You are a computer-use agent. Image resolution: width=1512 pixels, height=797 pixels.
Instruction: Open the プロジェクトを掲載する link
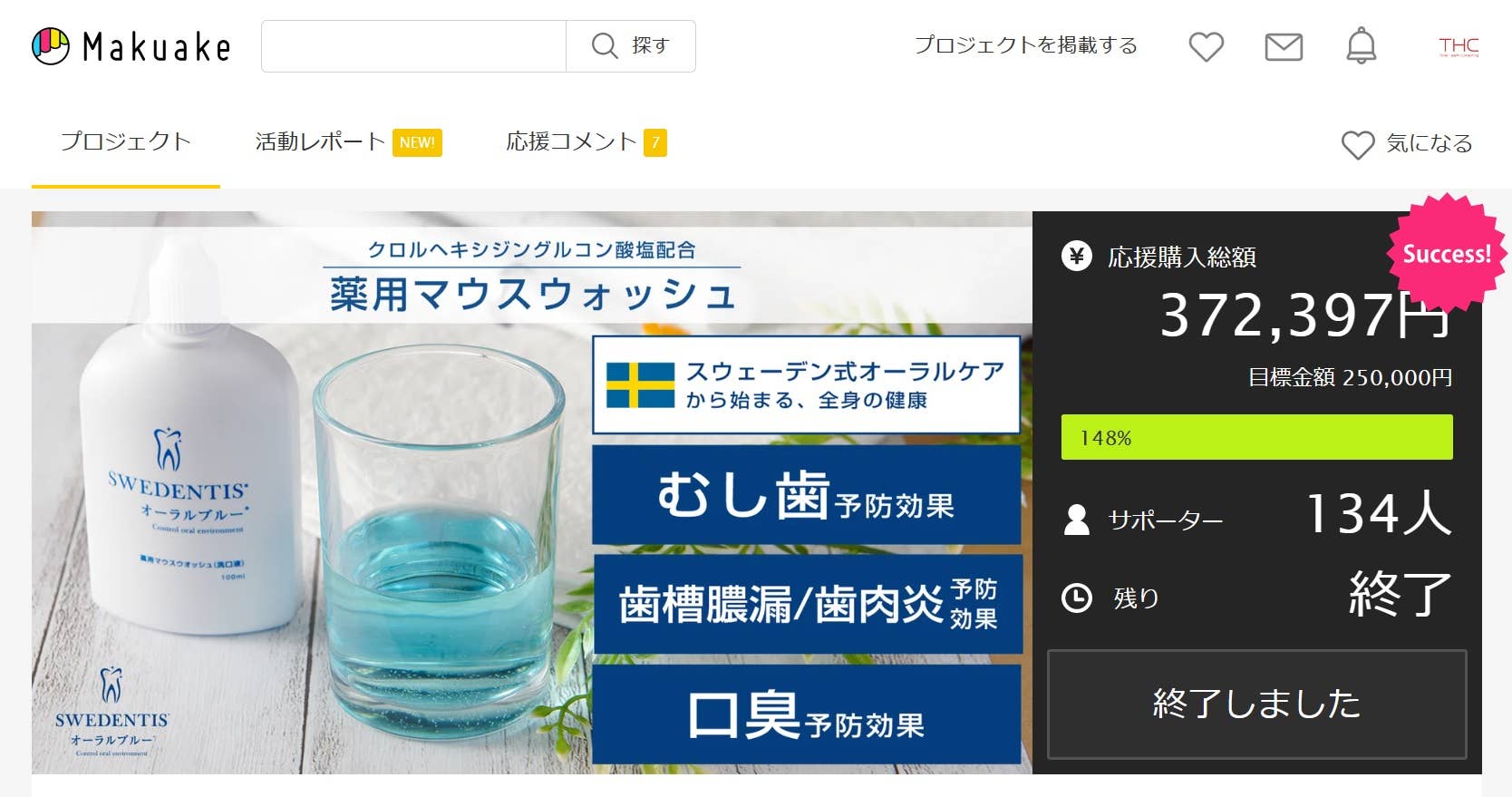(1025, 45)
